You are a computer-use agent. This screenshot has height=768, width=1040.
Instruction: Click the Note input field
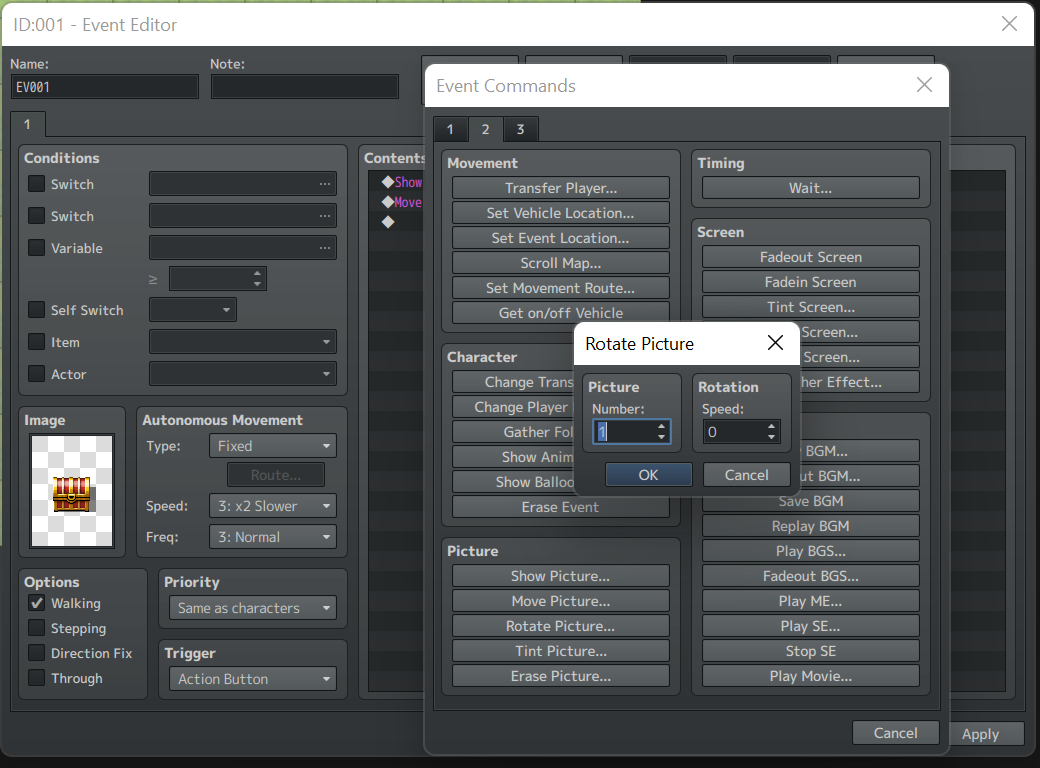[304, 86]
